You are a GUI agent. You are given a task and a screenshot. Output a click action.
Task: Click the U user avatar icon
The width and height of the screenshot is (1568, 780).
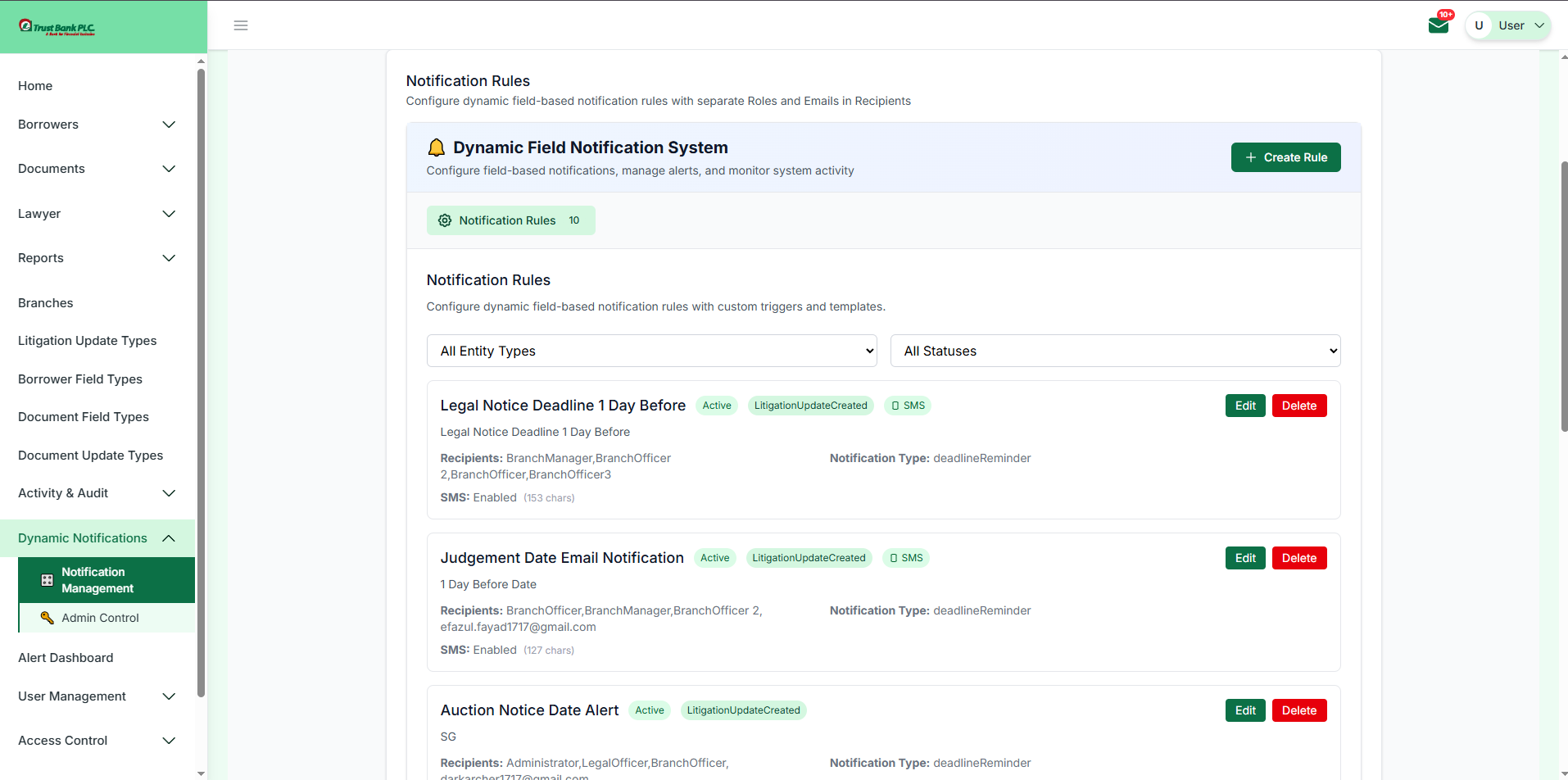point(1479,25)
